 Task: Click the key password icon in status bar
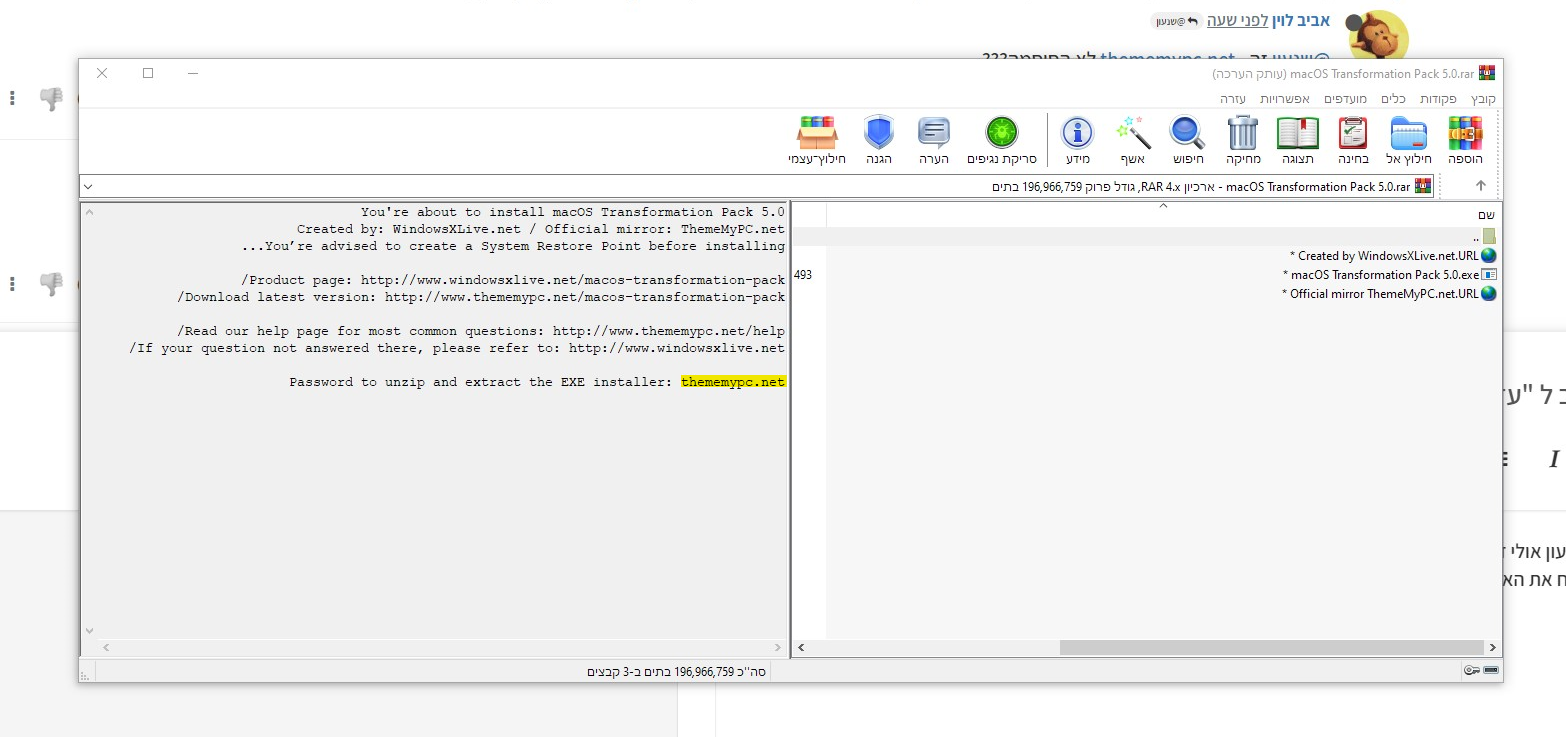click(1471, 670)
